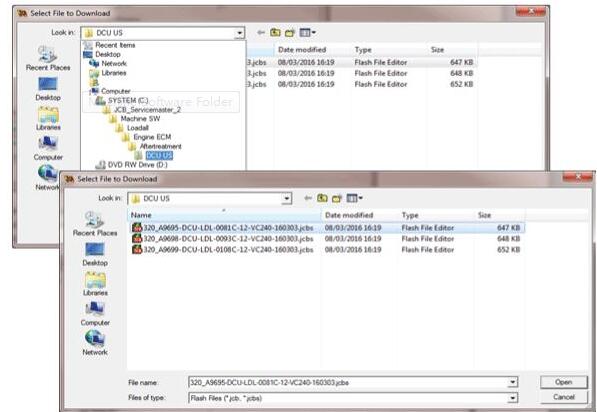Open Recent Places in rear dialog sidebar

48,58
